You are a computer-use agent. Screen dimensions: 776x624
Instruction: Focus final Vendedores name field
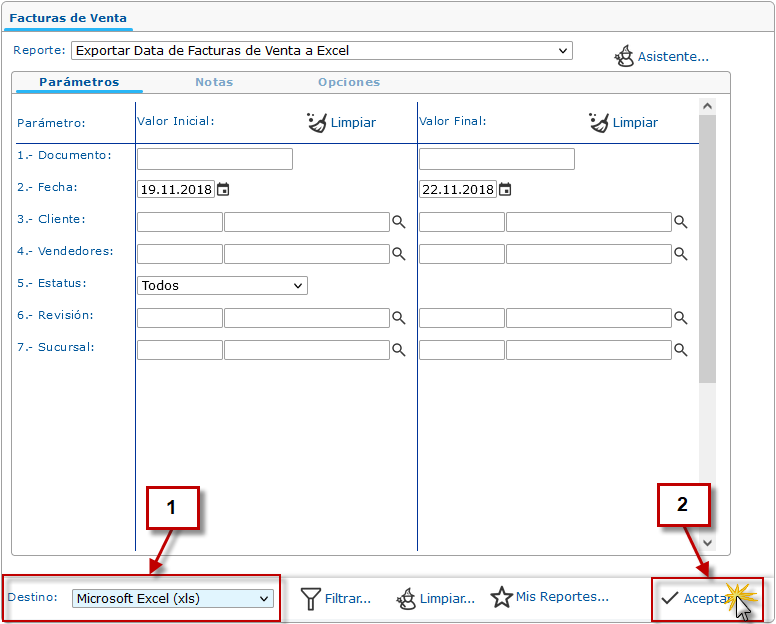[x=589, y=254]
